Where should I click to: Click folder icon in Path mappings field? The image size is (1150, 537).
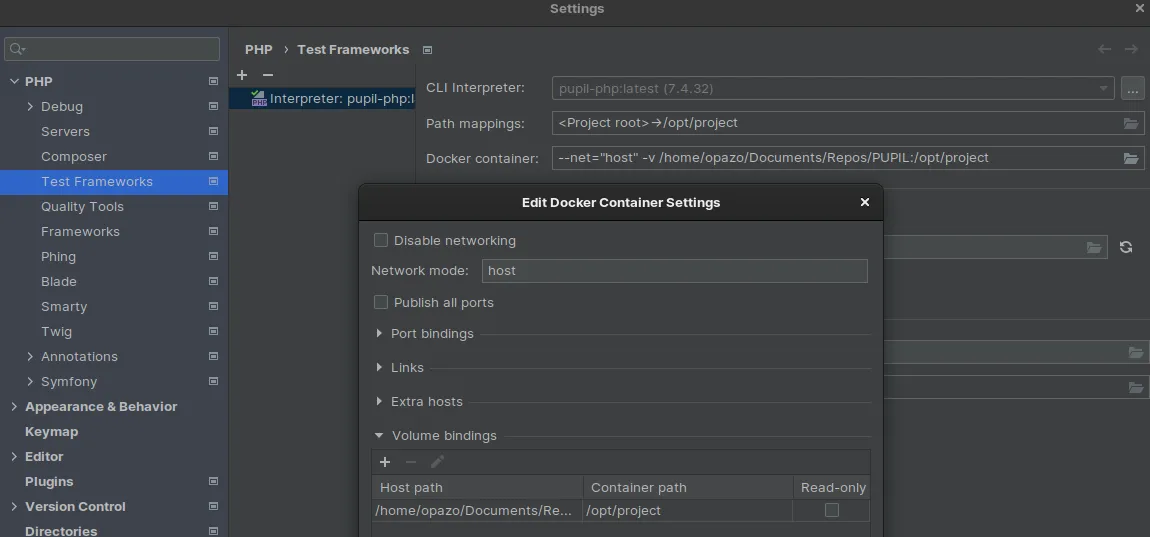1131,124
